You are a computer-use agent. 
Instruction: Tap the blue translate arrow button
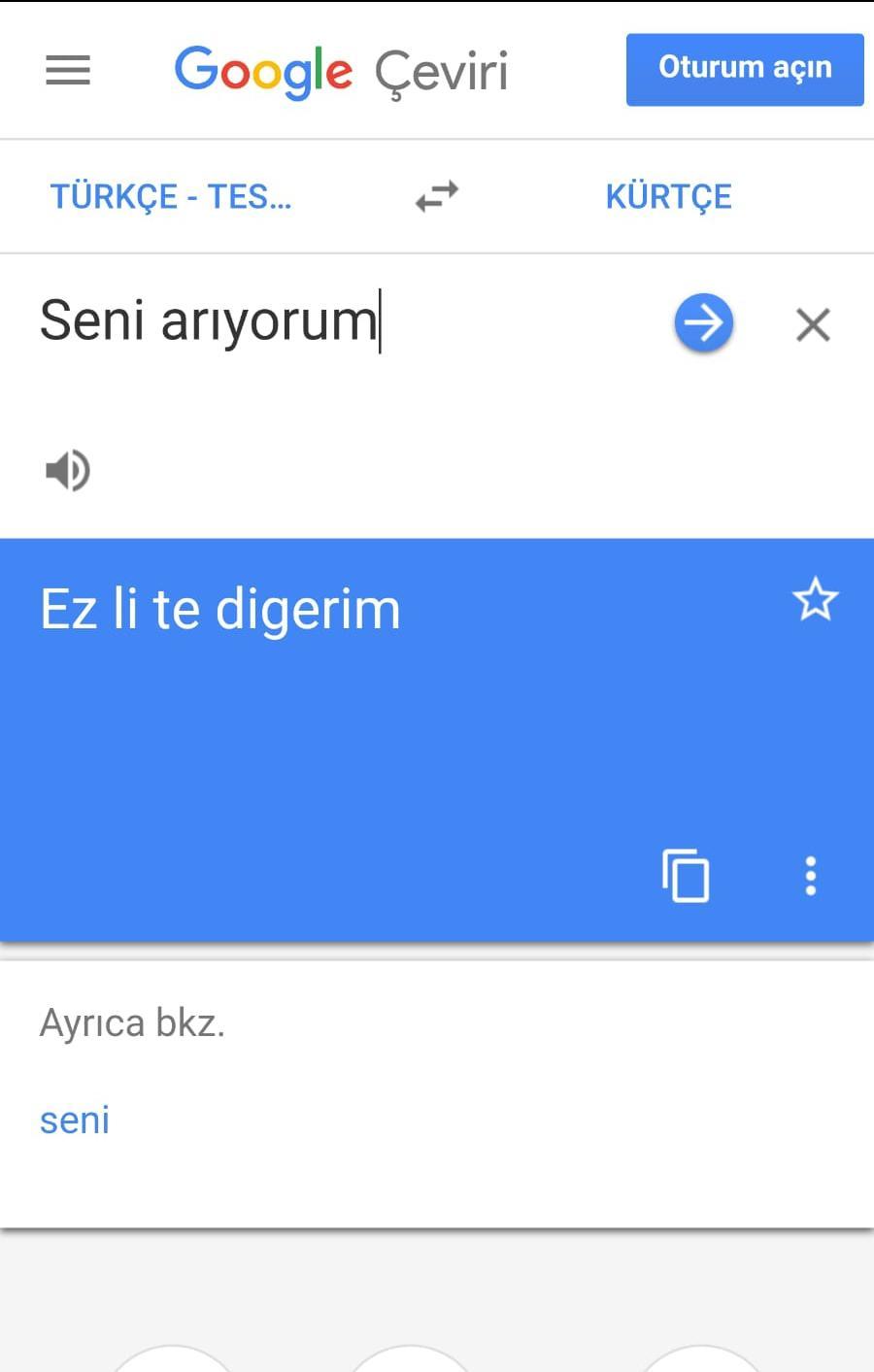(703, 322)
